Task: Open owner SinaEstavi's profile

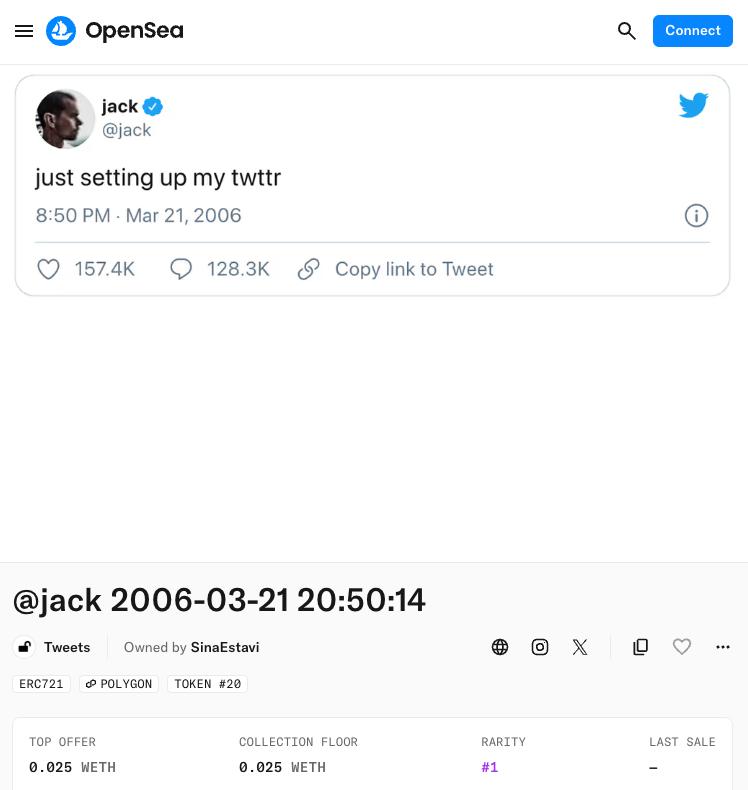Action: pos(225,647)
